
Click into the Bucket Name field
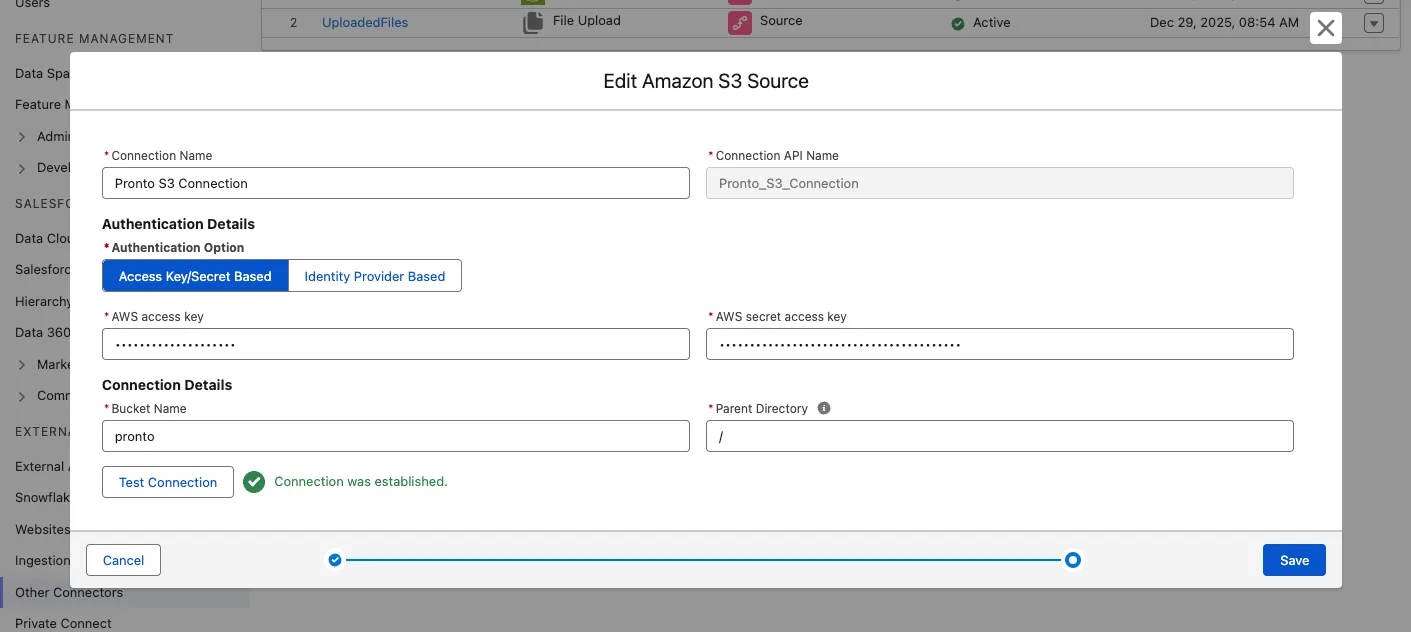[x=395, y=436]
